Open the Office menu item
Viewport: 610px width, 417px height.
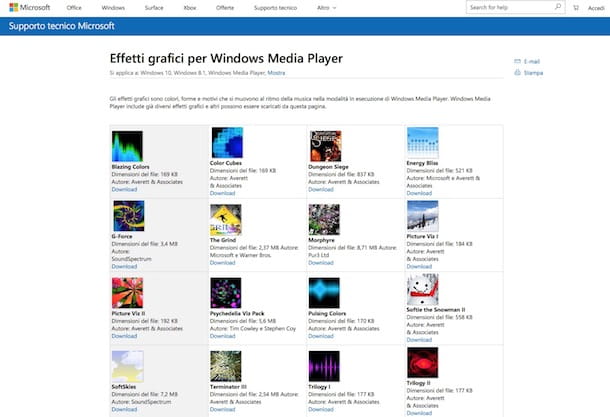(74, 7)
